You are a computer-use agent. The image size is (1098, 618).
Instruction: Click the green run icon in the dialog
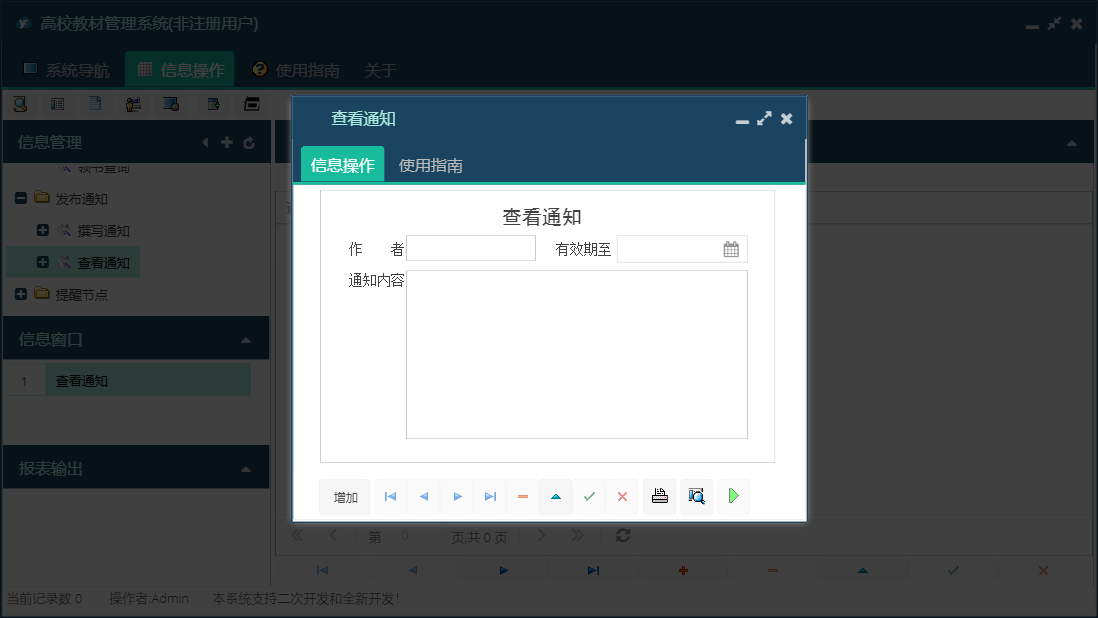pos(733,496)
